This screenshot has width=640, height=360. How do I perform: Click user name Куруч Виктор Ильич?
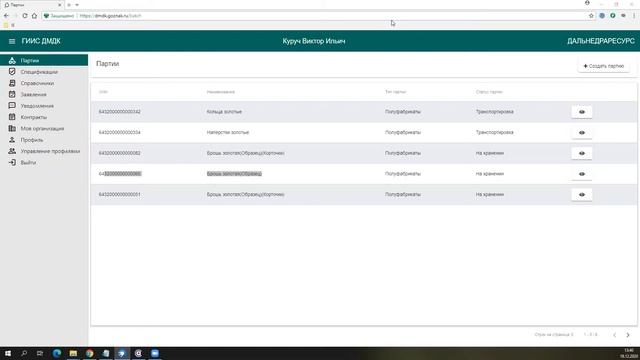(x=314, y=41)
